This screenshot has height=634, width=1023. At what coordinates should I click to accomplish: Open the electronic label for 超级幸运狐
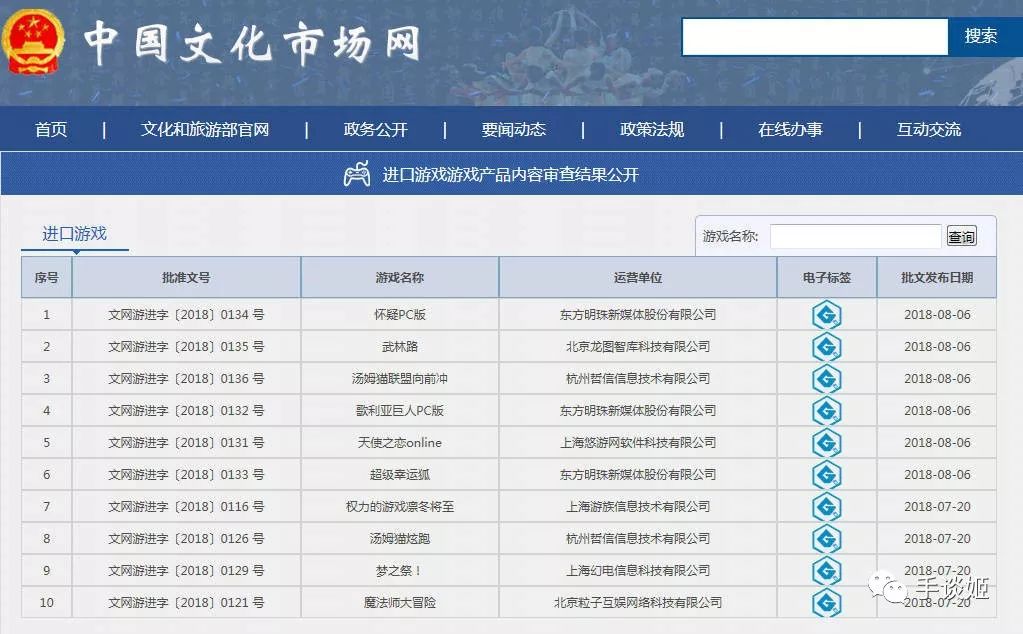pyautogui.click(x=826, y=474)
